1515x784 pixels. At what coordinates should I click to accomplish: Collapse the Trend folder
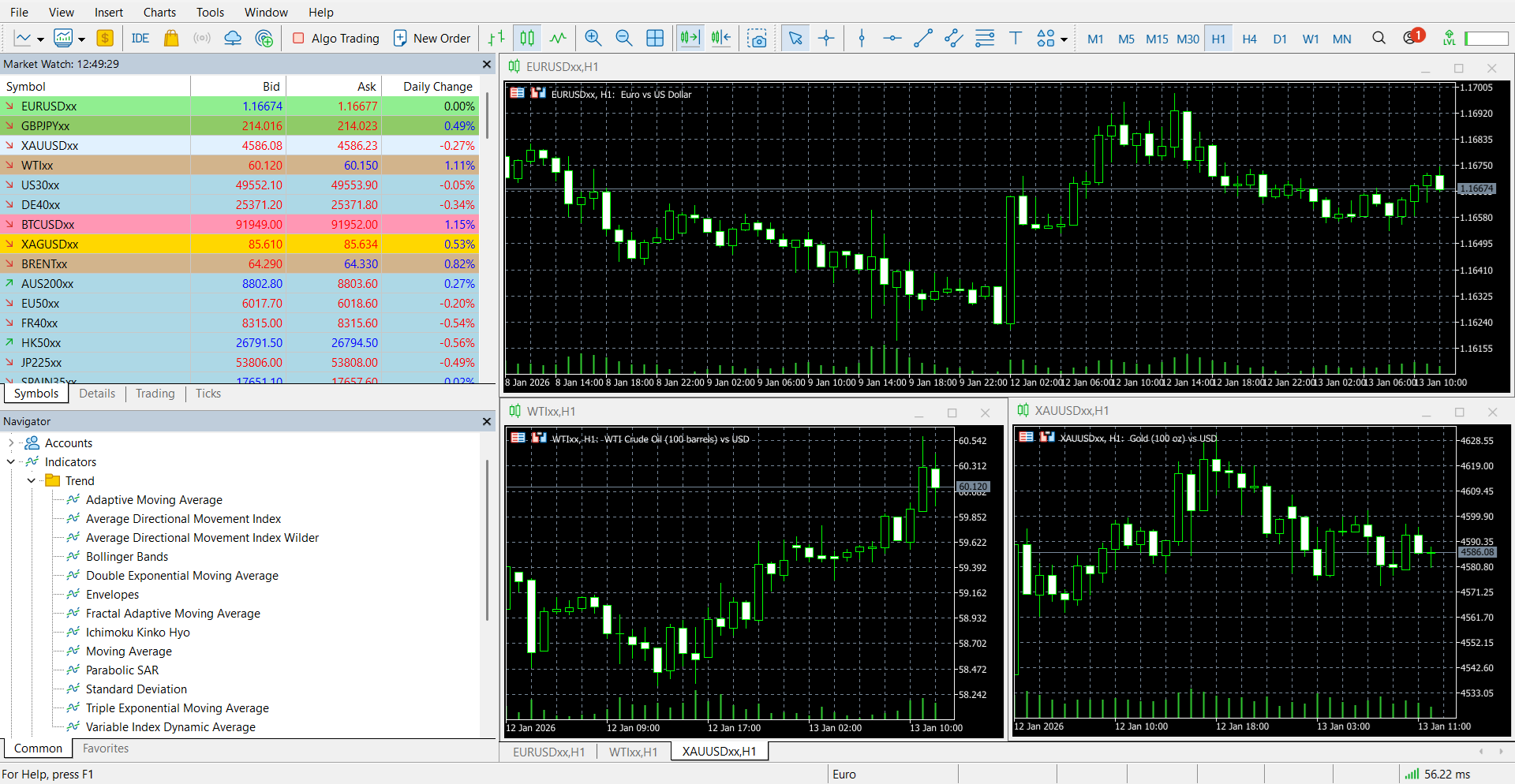pyautogui.click(x=31, y=481)
